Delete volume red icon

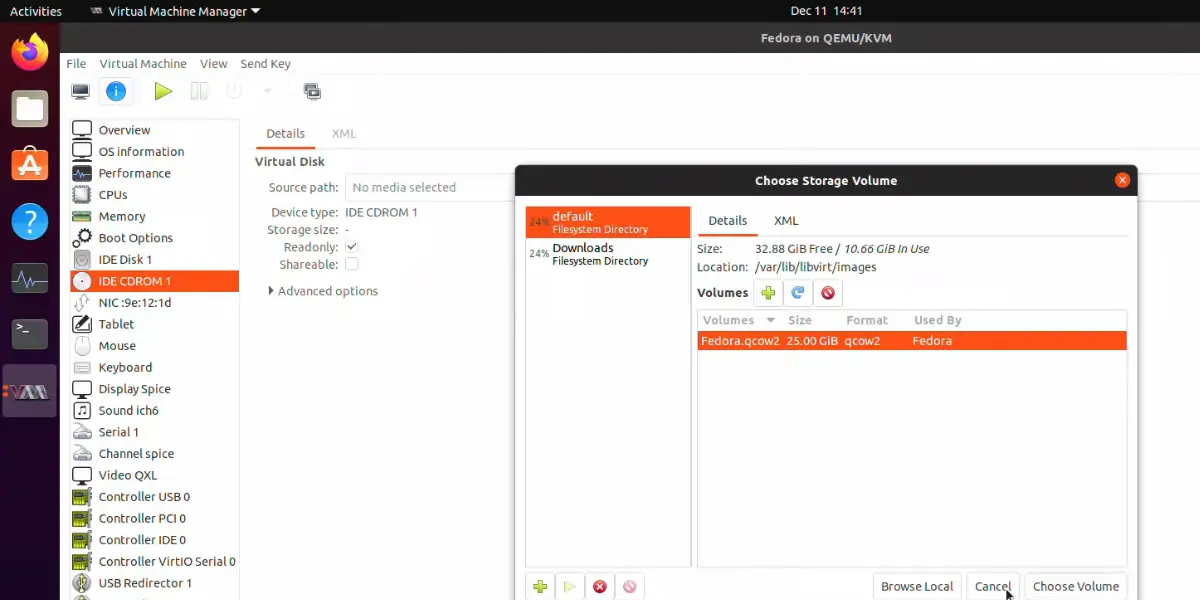[828, 293]
